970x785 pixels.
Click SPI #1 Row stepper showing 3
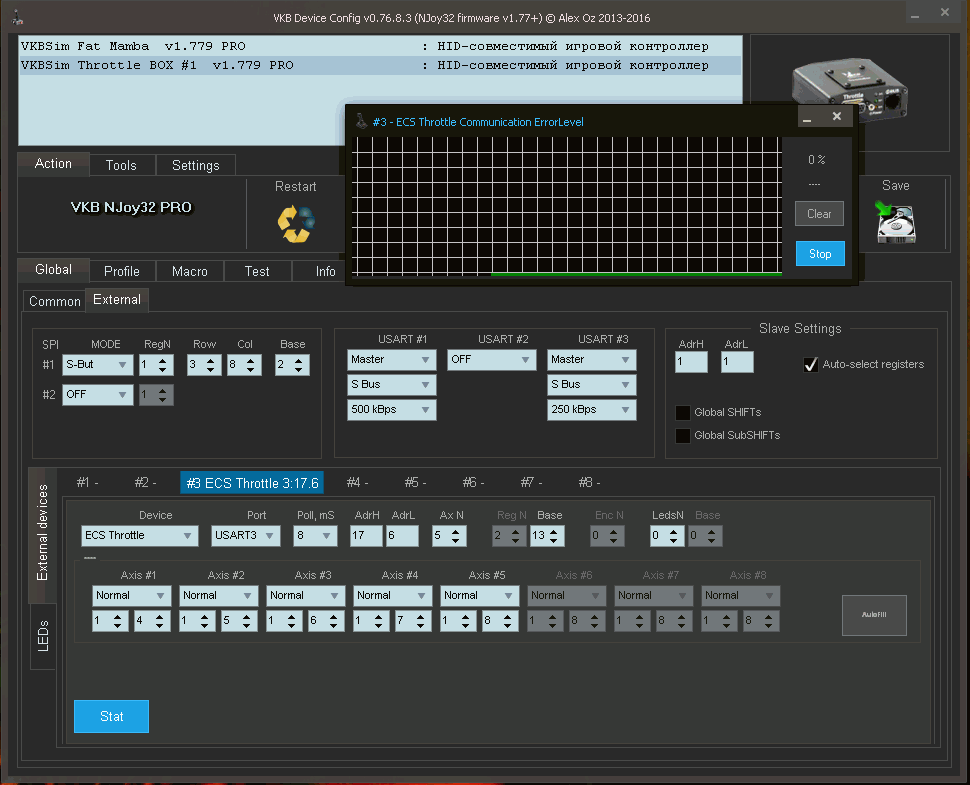(x=205, y=365)
